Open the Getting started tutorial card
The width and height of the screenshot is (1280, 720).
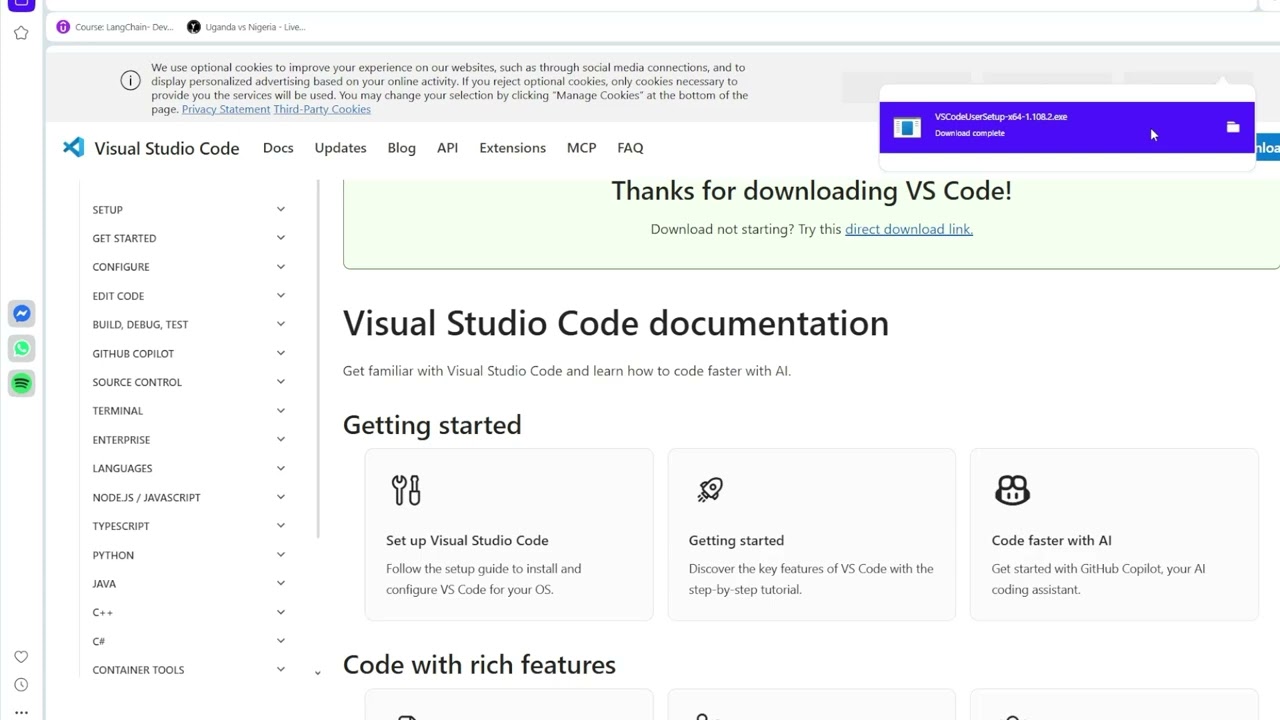[811, 534]
